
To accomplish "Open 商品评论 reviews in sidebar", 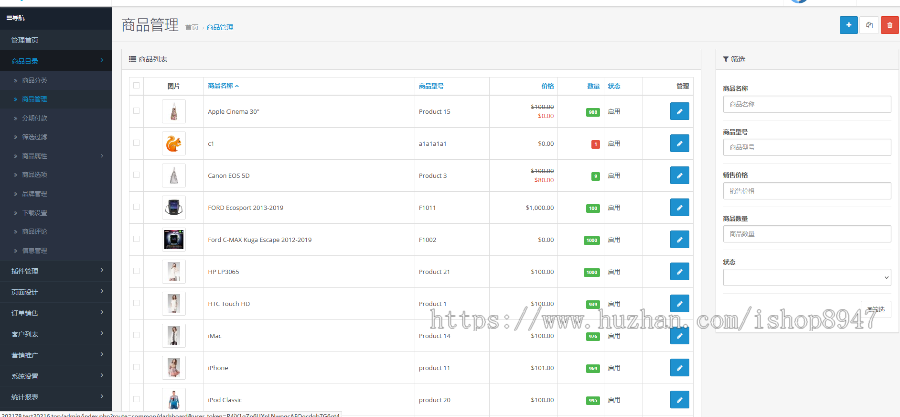I will click(x=56, y=232).
